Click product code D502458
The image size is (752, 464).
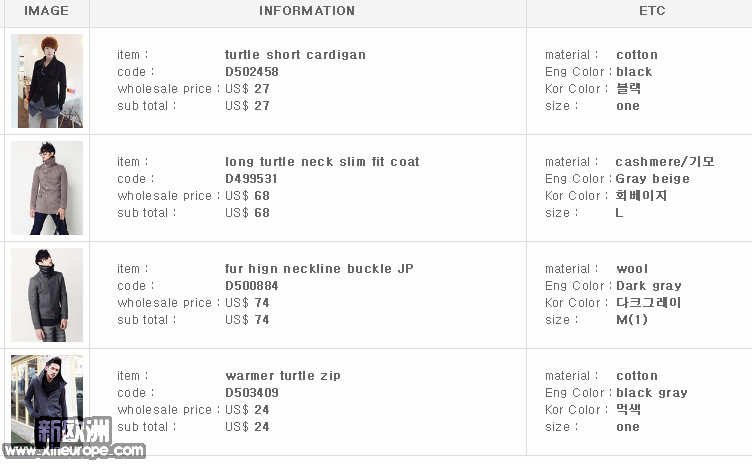(252, 71)
